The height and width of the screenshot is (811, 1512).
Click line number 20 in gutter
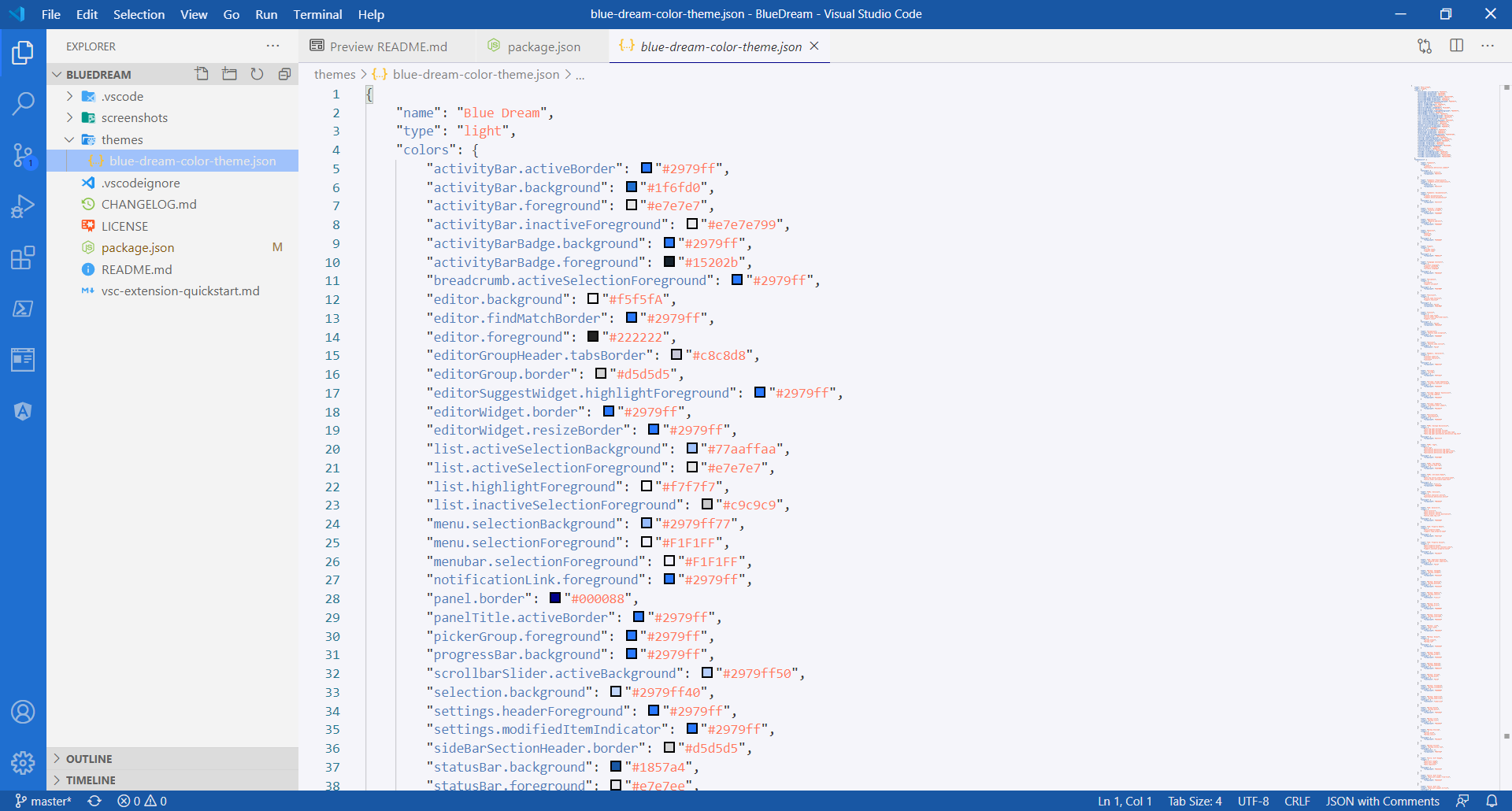[332, 449]
